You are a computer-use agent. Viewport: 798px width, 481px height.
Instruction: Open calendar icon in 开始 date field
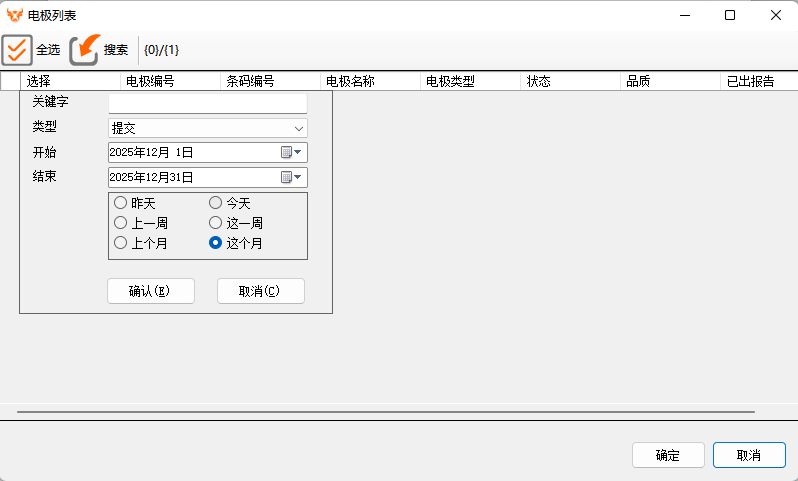(286, 152)
